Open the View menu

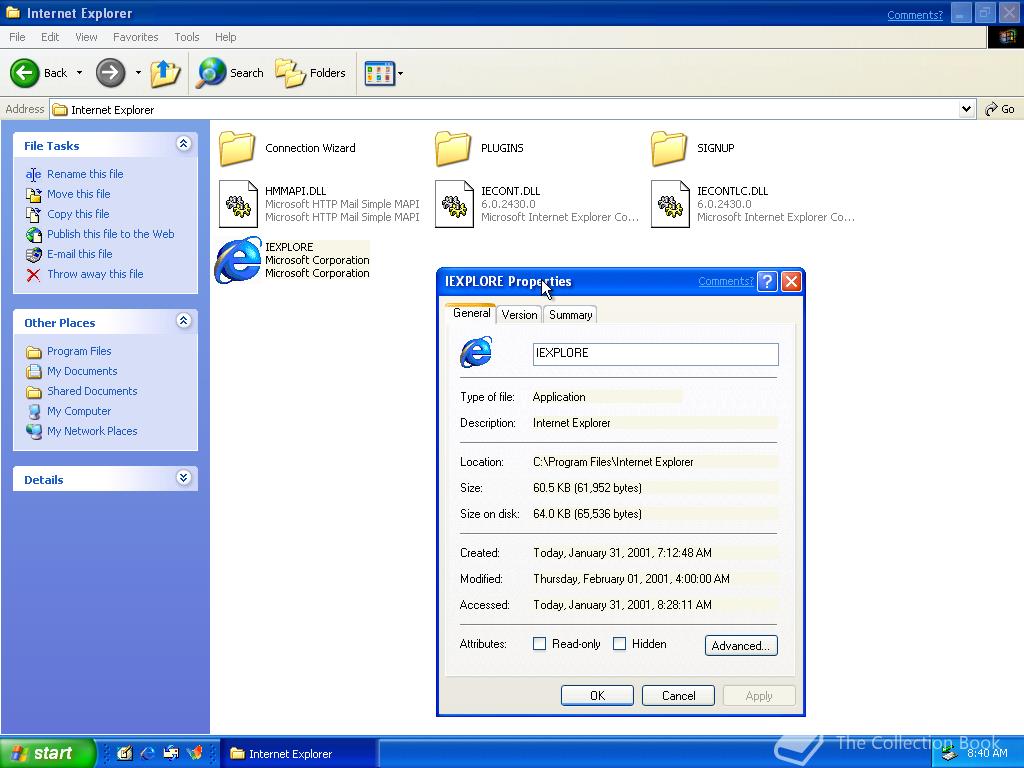point(86,37)
